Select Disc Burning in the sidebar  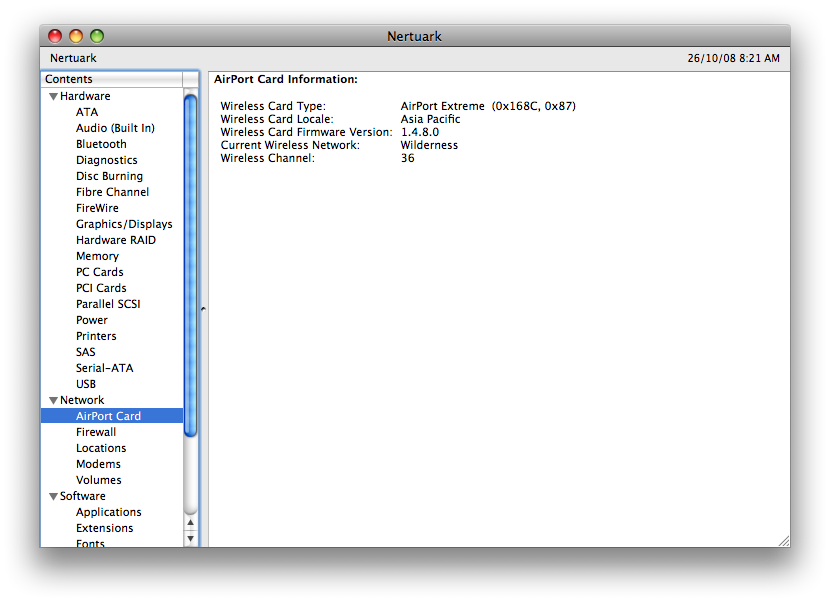(109, 176)
